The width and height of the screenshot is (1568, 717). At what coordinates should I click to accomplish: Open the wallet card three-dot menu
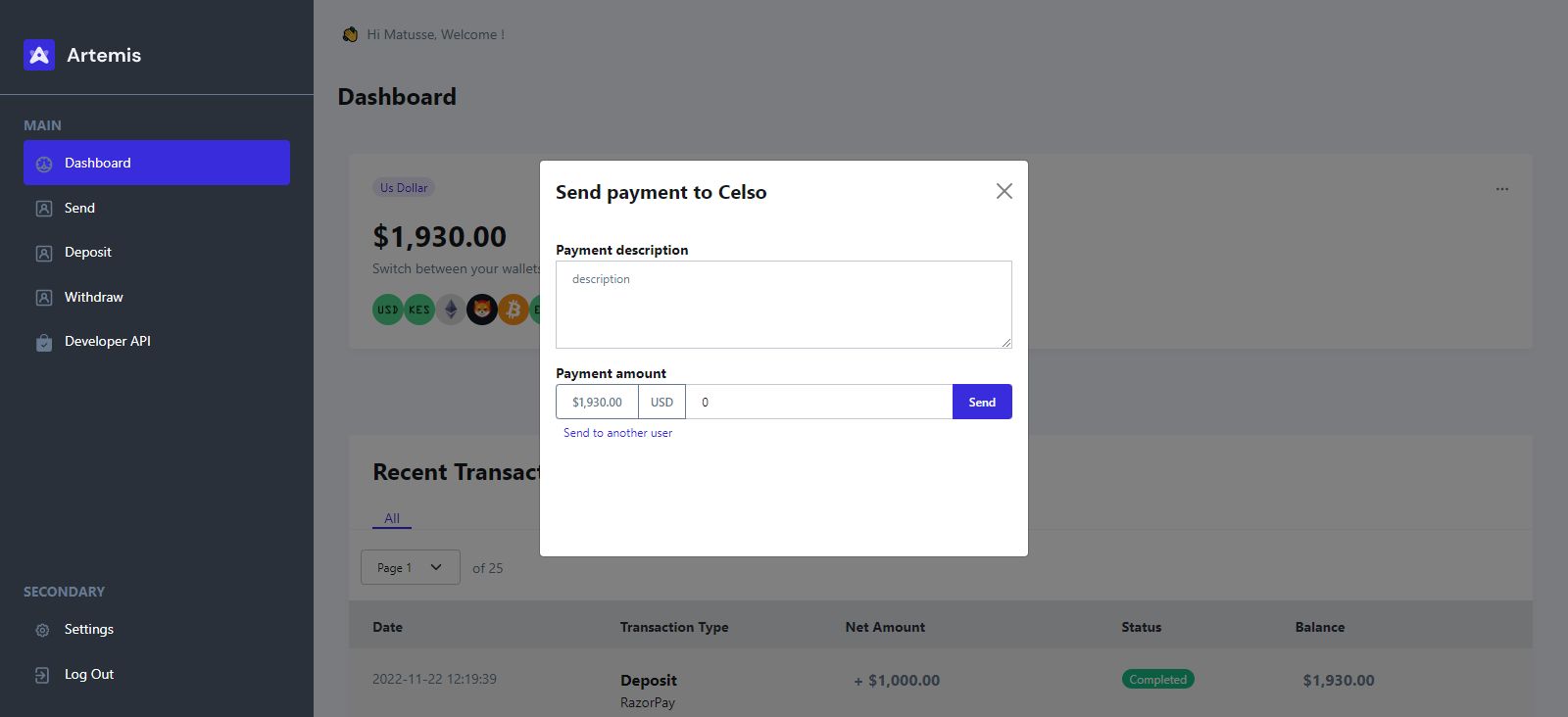pyautogui.click(x=1501, y=189)
